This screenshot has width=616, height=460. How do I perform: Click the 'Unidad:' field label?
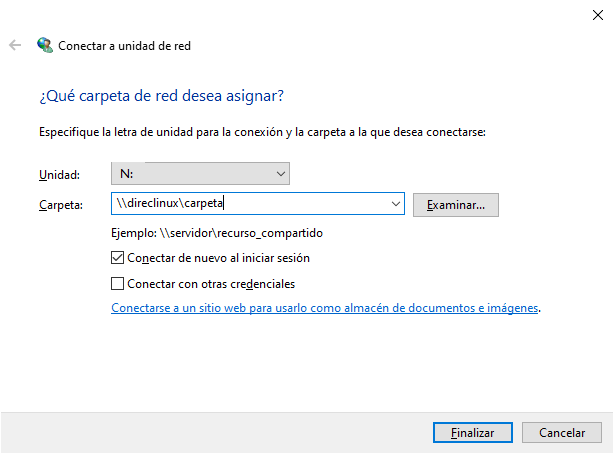[x=59, y=174]
